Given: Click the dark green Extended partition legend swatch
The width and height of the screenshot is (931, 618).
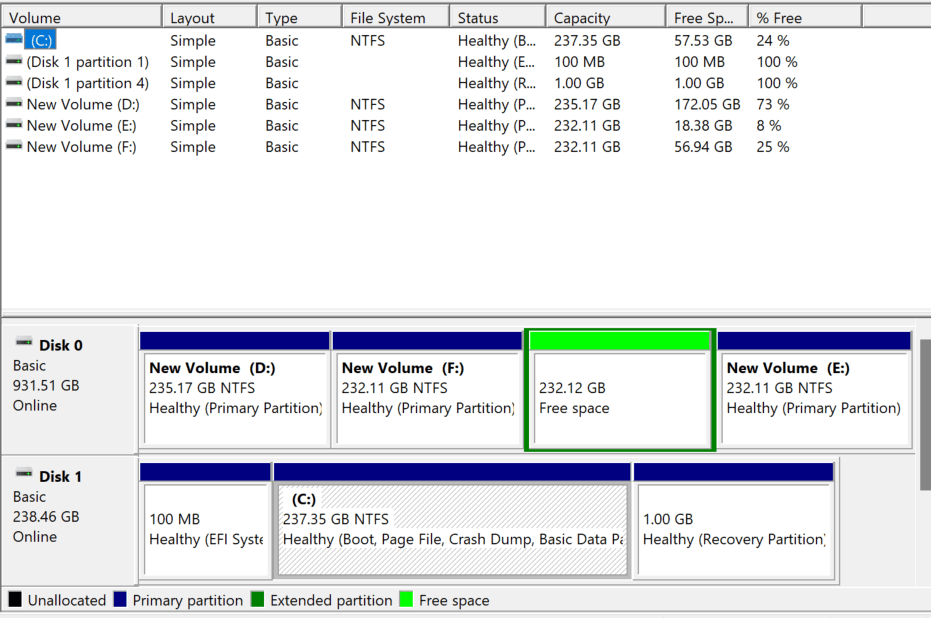Looking at the screenshot, I should [x=257, y=599].
